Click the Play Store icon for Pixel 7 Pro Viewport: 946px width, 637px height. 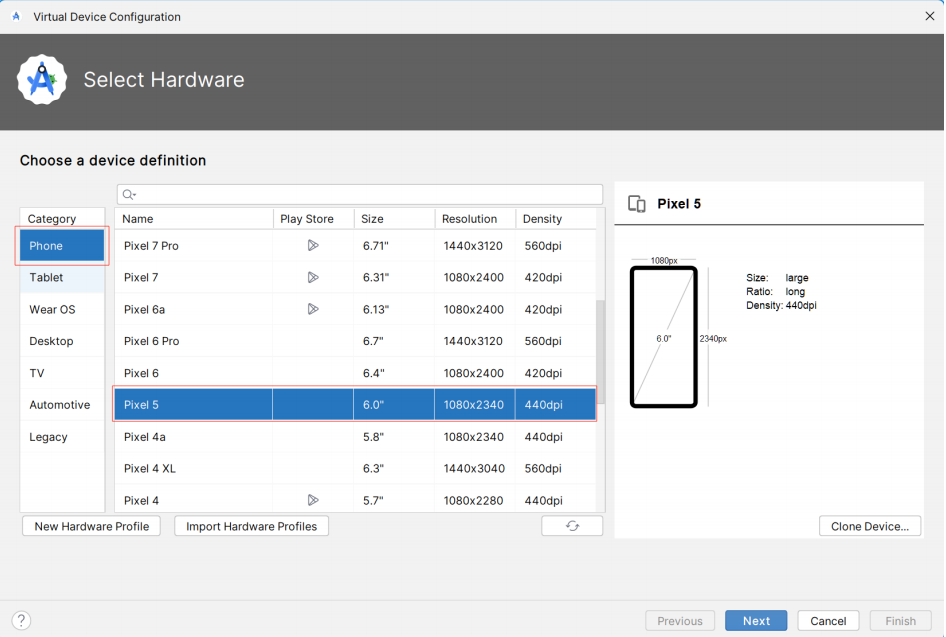(313, 246)
